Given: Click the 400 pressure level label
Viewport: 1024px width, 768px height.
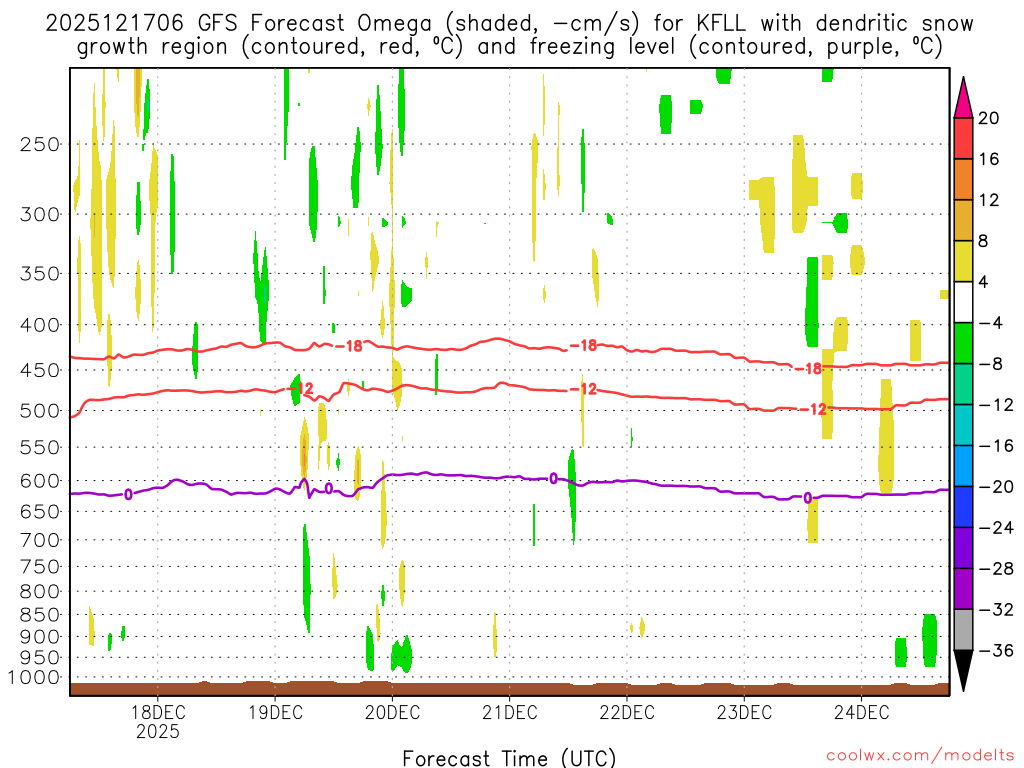Looking at the screenshot, I should point(40,325).
